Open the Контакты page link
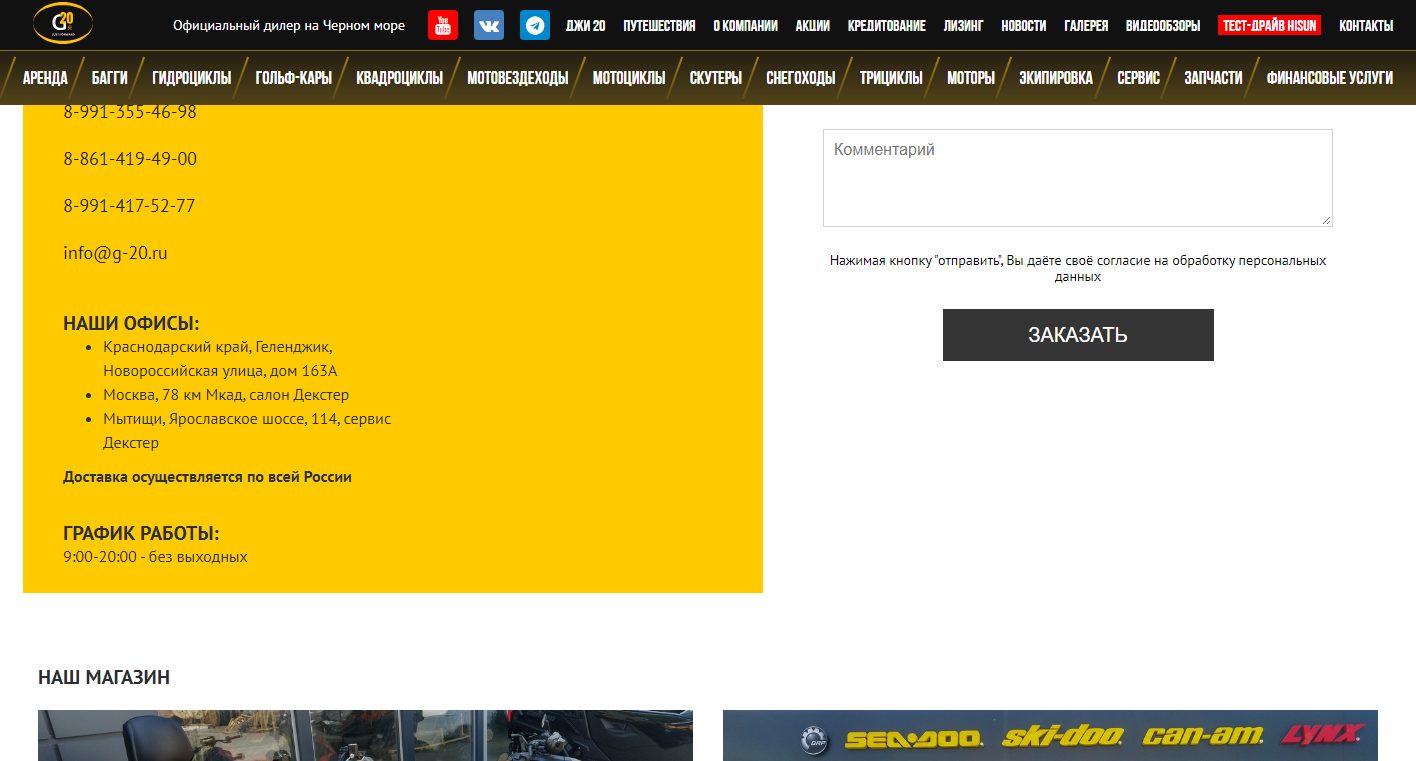The width and height of the screenshot is (1416, 761). (1366, 26)
